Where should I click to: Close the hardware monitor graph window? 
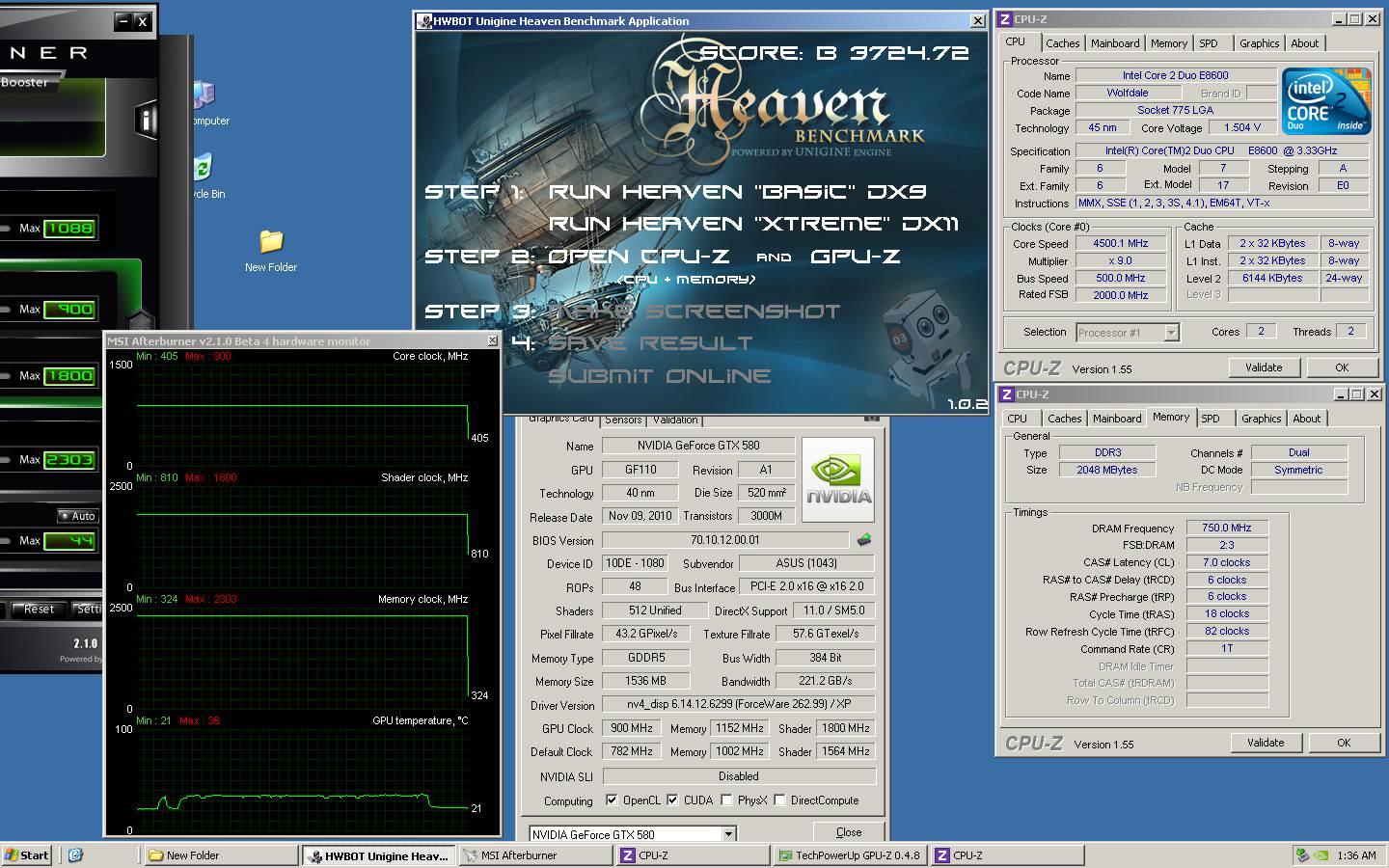click(x=492, y=341)
